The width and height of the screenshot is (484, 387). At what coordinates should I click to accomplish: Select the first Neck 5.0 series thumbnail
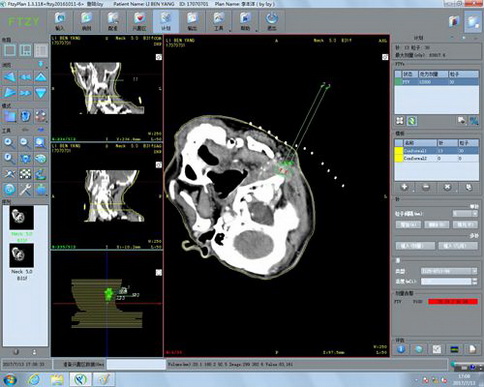(x=22, y=218)
